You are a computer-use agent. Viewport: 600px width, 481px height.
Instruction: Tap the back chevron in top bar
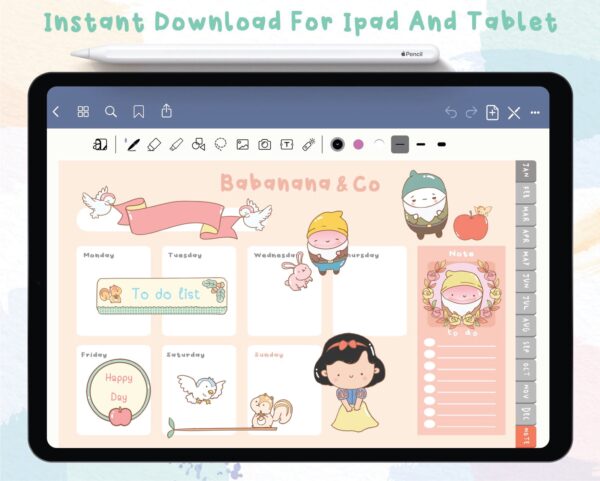click(56, 112)
